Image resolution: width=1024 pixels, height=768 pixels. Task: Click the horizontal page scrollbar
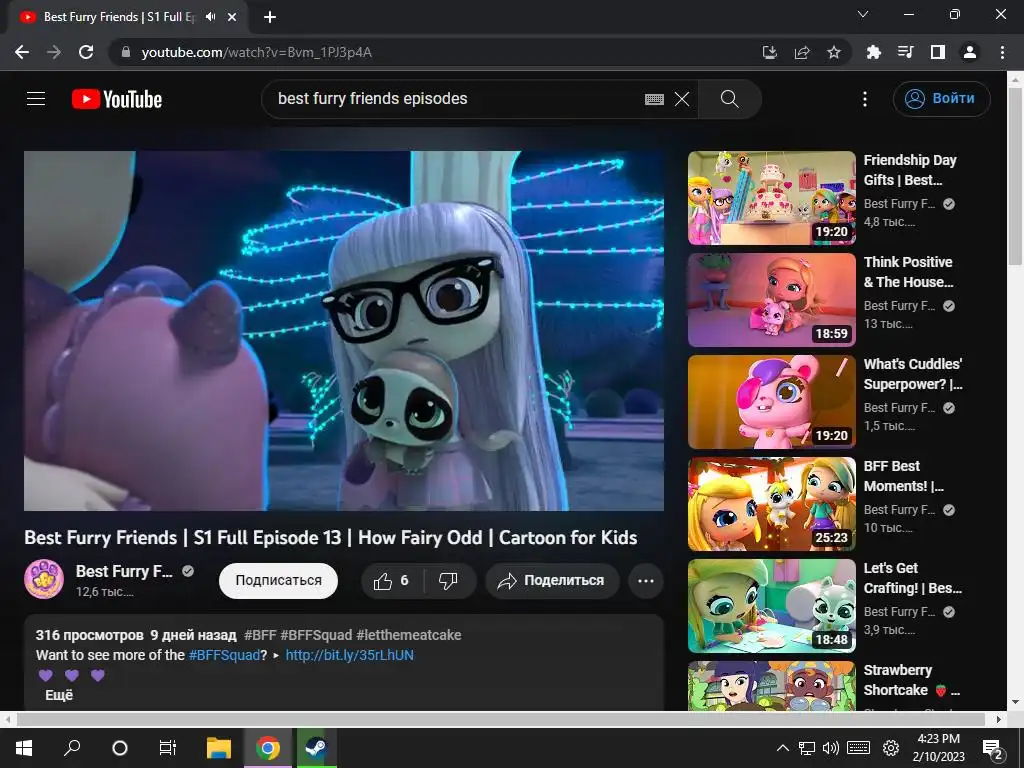pos(500,719)
